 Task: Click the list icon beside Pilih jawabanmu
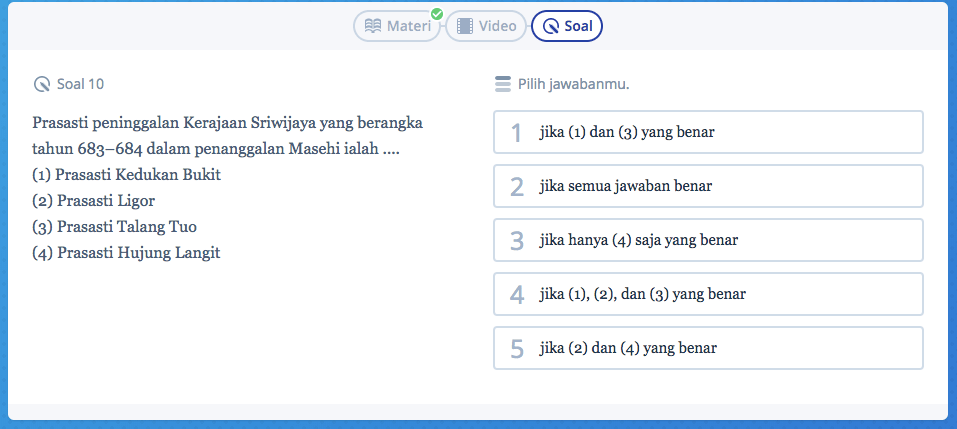click(502, 84)
